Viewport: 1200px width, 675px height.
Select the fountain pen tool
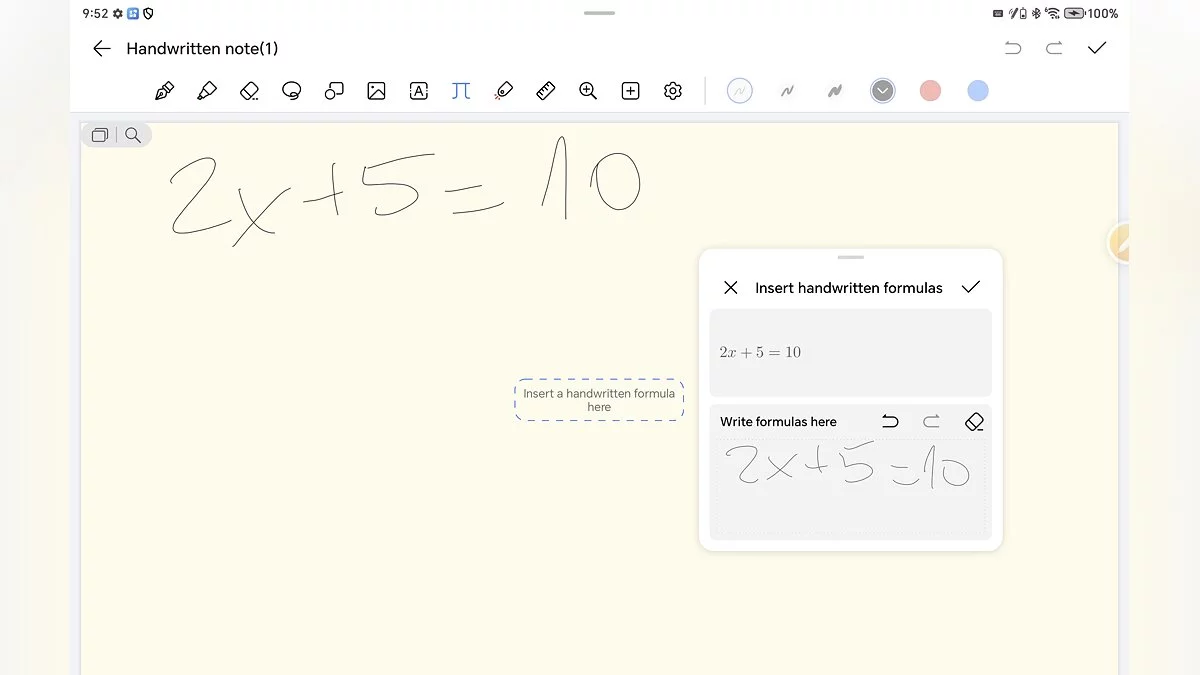(165, 91)
